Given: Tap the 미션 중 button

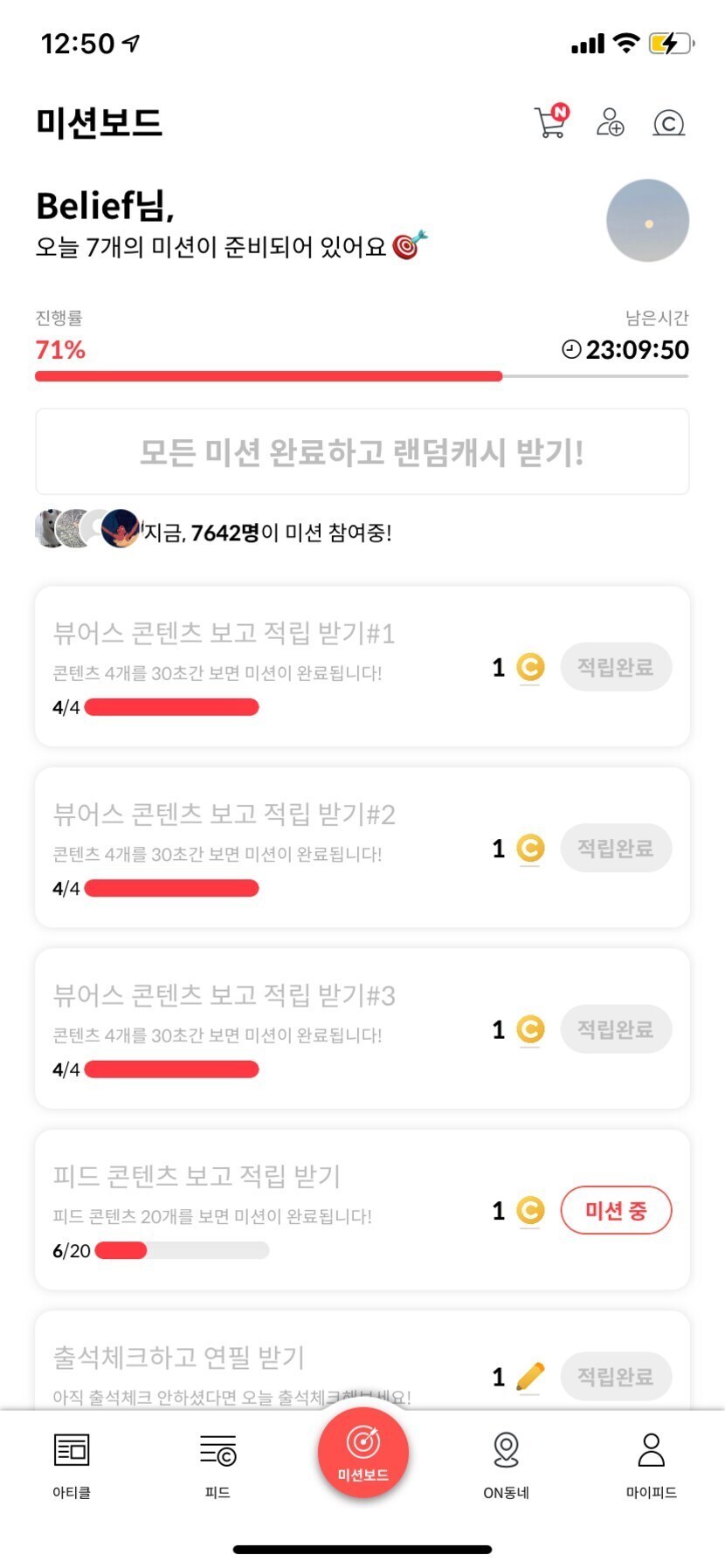Looking at the screenshot, I should pyautogui.click(x=616, y=1210).
